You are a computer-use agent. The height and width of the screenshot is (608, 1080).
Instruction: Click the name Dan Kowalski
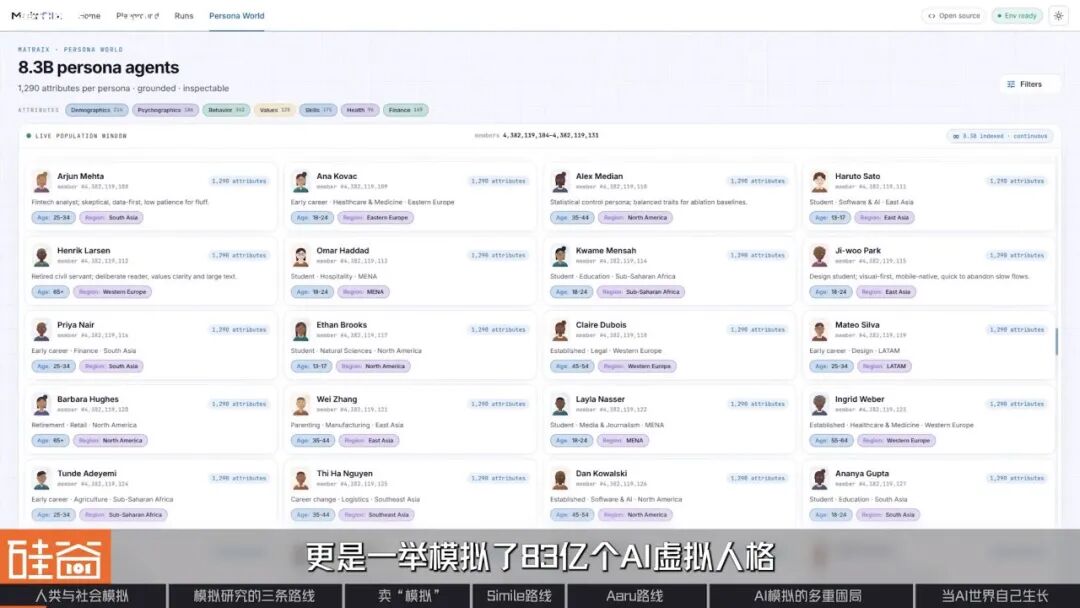[x=601, y=474]
